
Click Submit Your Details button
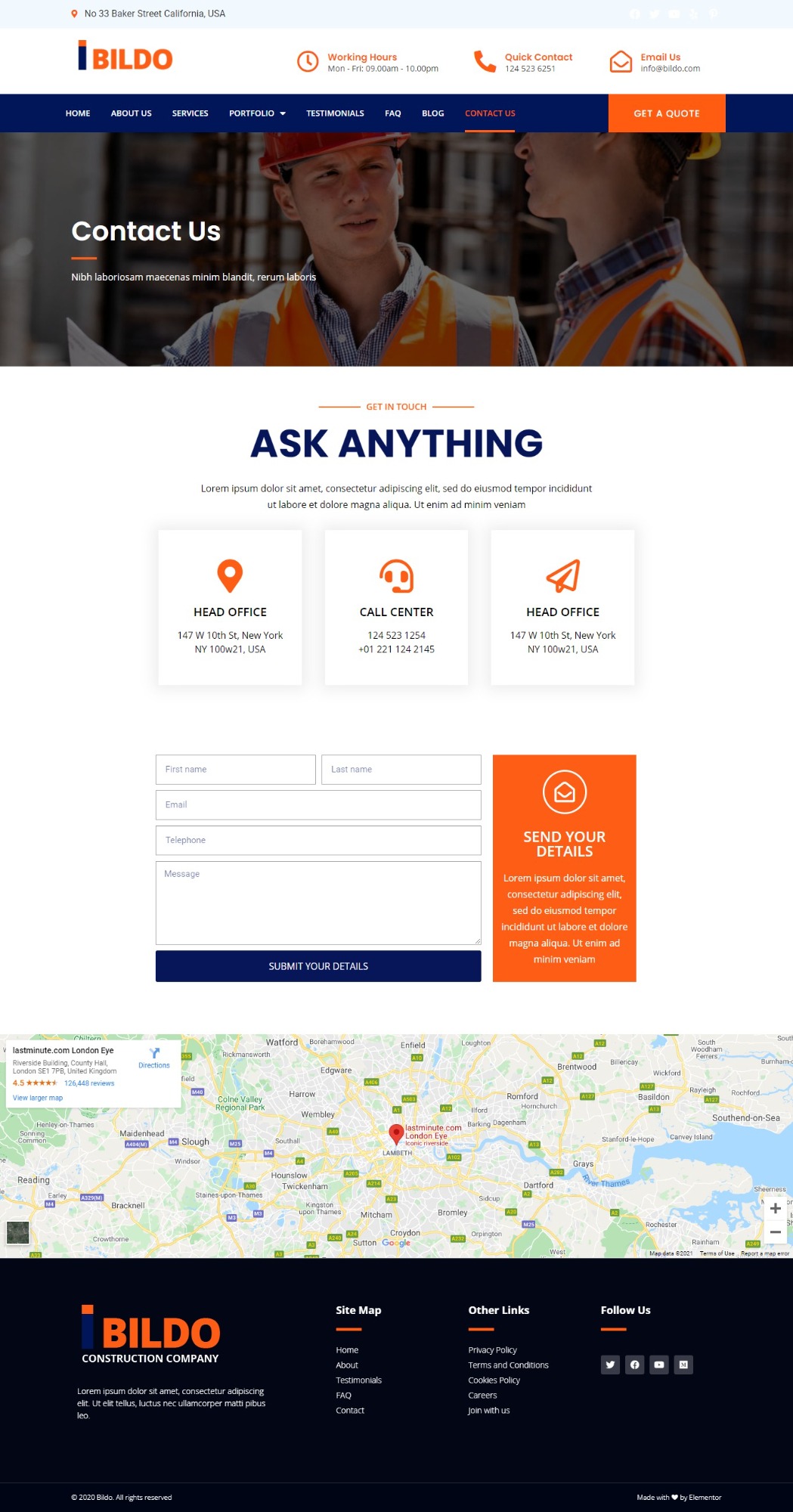point(318,966)
